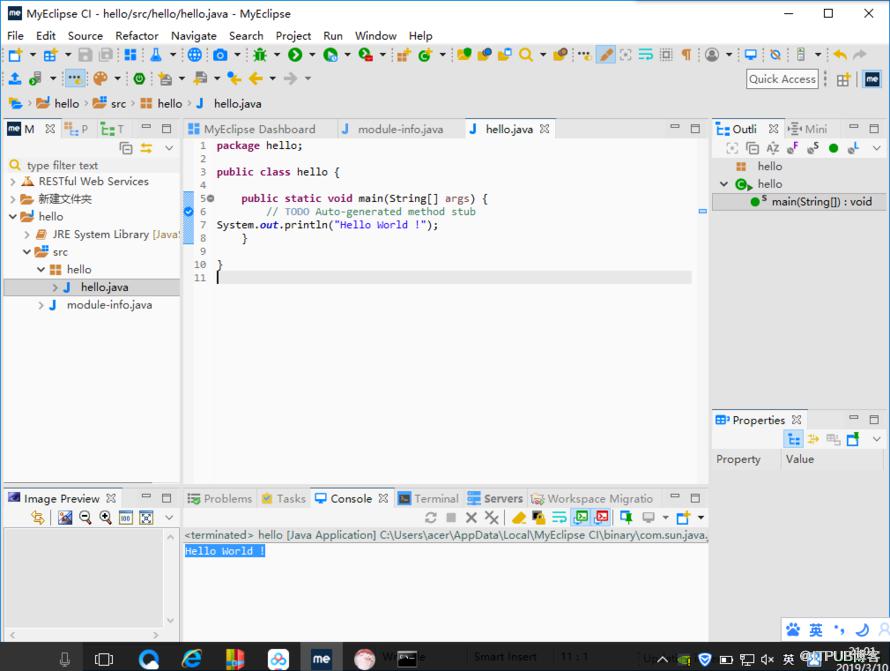Click the Quick Access field
890x671 pixels.
(782, 79)
